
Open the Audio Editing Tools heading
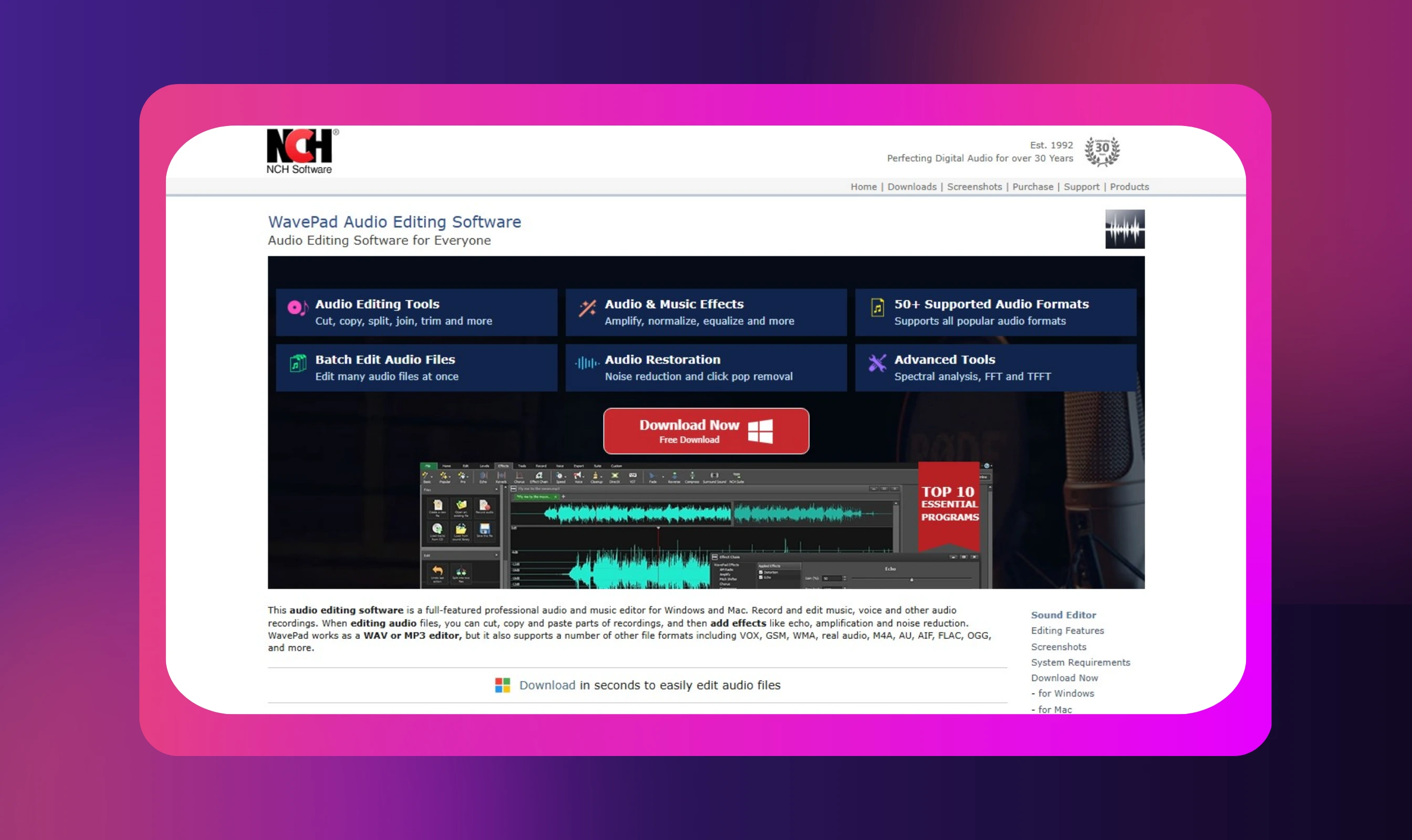(x=377, y=304)
